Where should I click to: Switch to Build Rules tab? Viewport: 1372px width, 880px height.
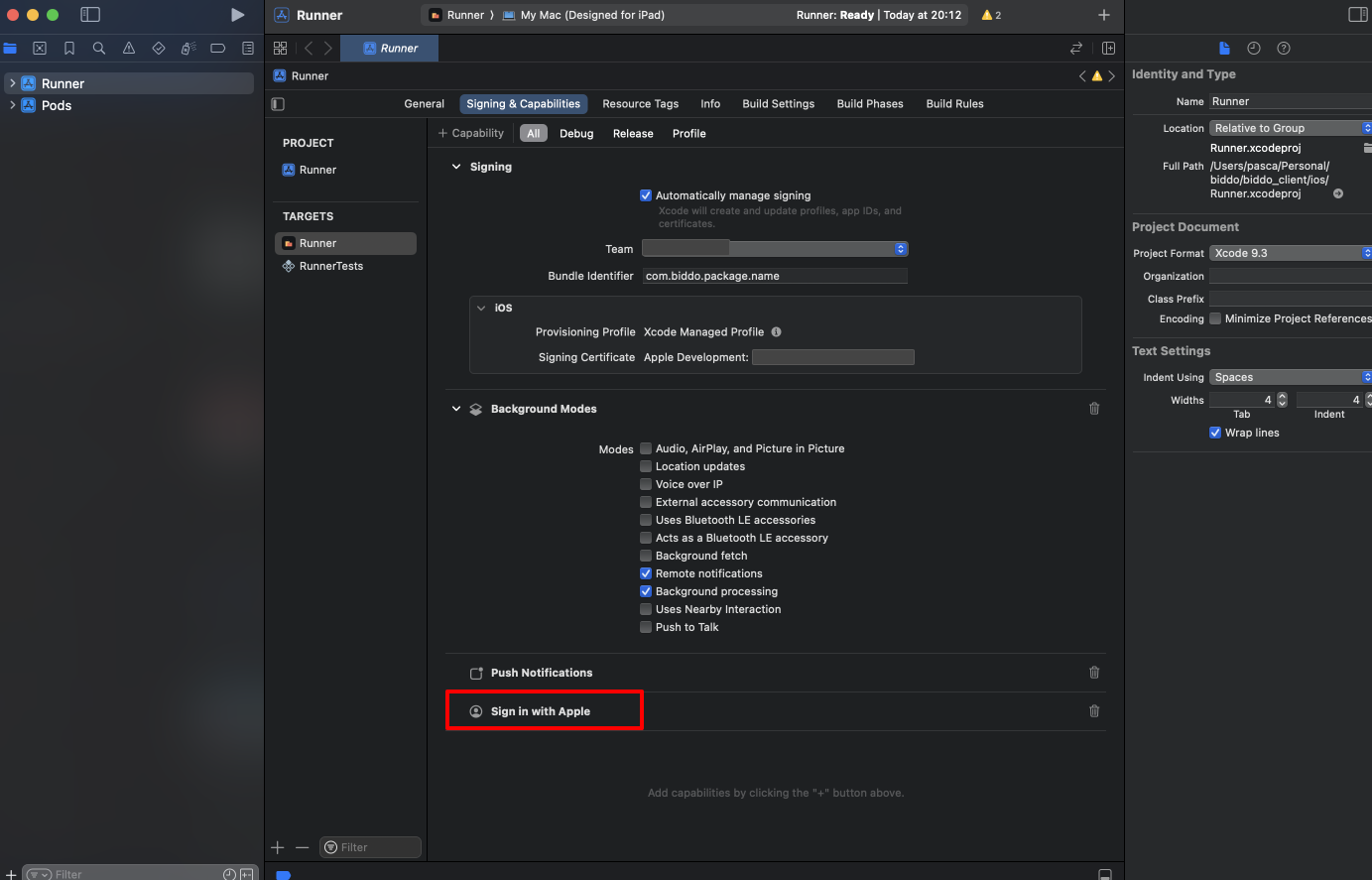955,104
